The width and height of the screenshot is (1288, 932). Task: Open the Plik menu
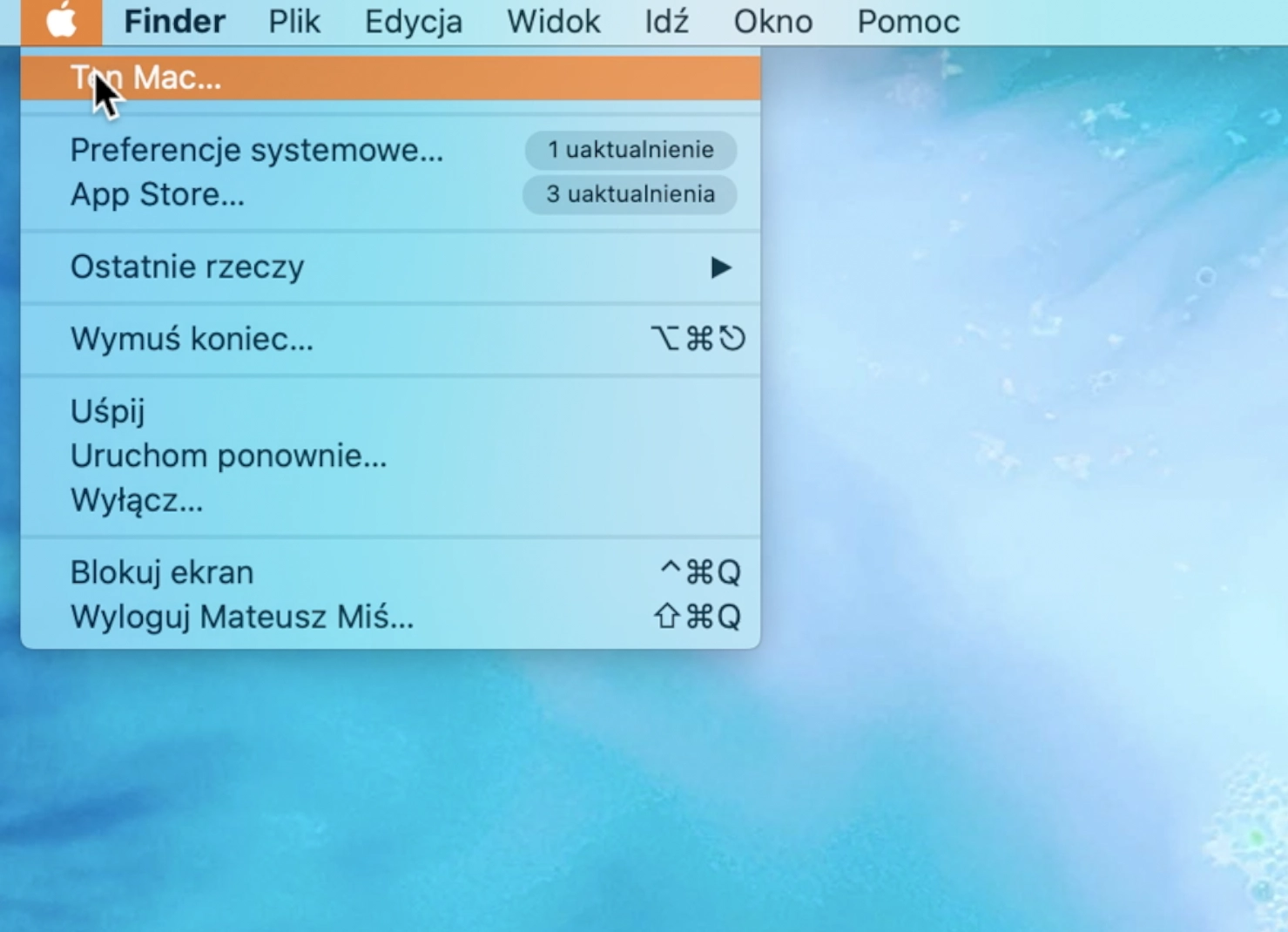click(294, 22)
